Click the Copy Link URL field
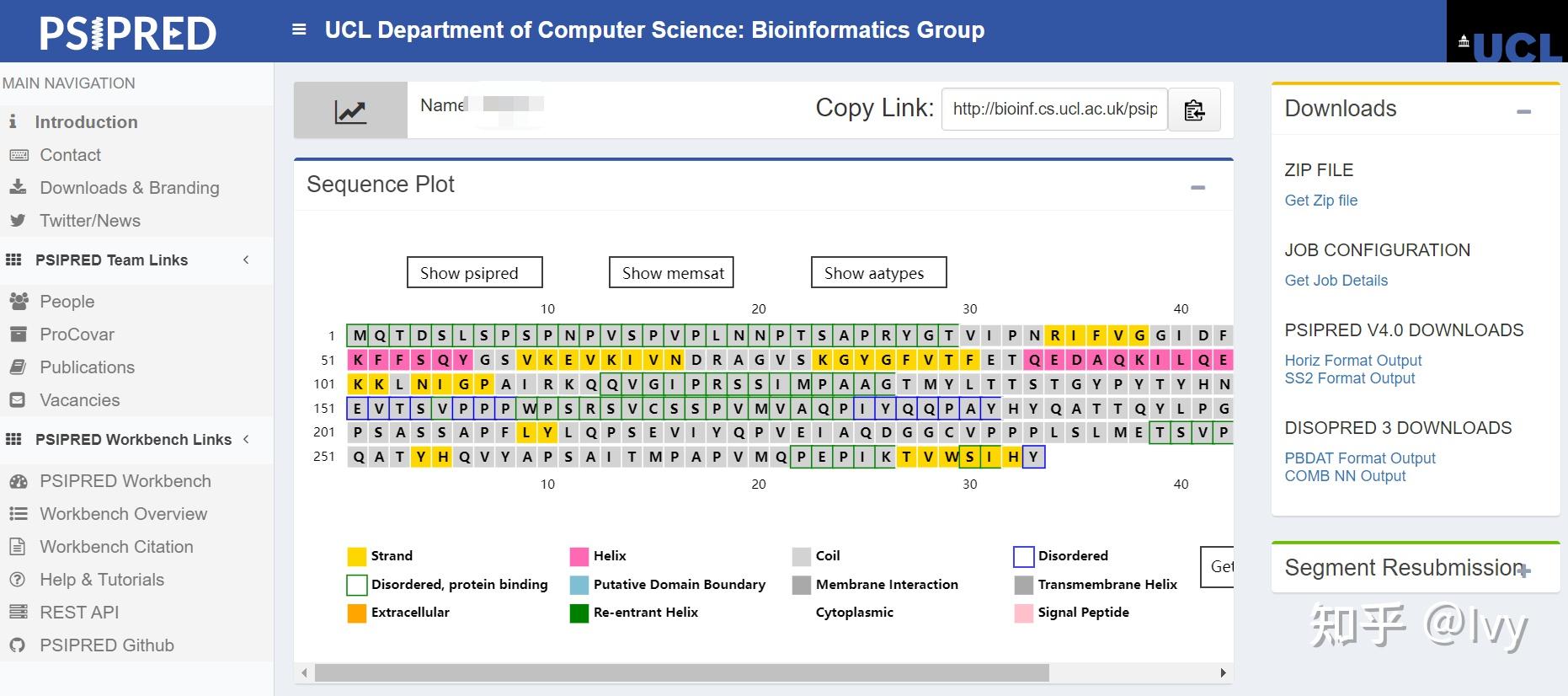Image resolution: width=1568 pixels, height=696 pixels. [x=1054, y=110]
